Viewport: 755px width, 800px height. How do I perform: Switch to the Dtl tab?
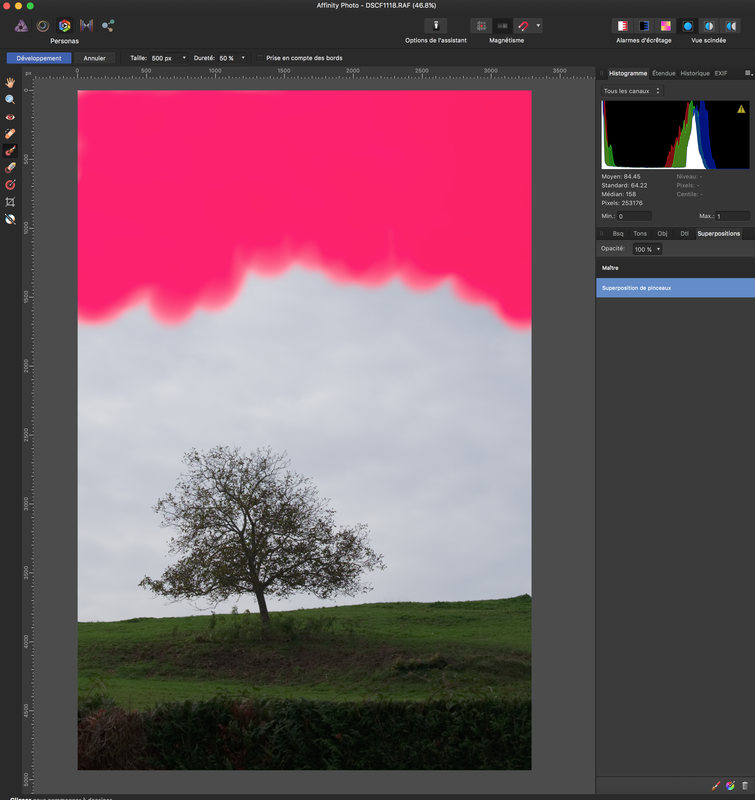pos(684,234)
